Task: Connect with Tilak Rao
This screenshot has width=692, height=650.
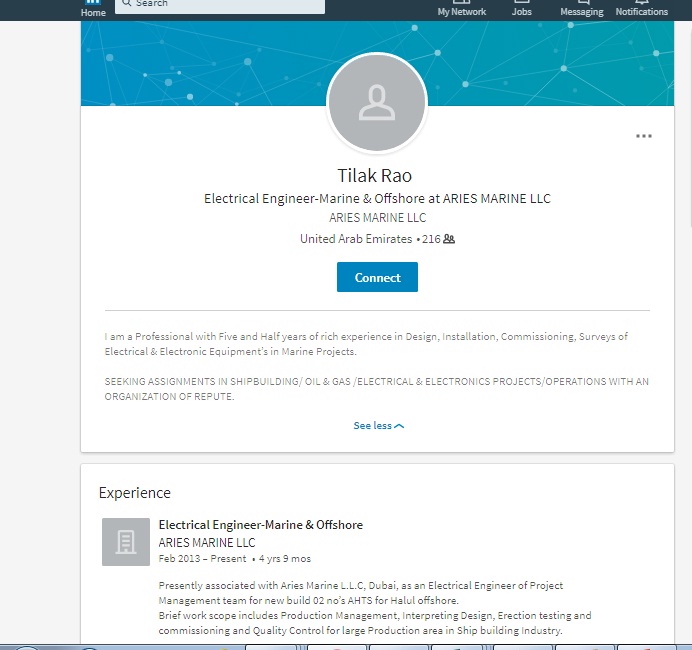Action: (377, 277)
